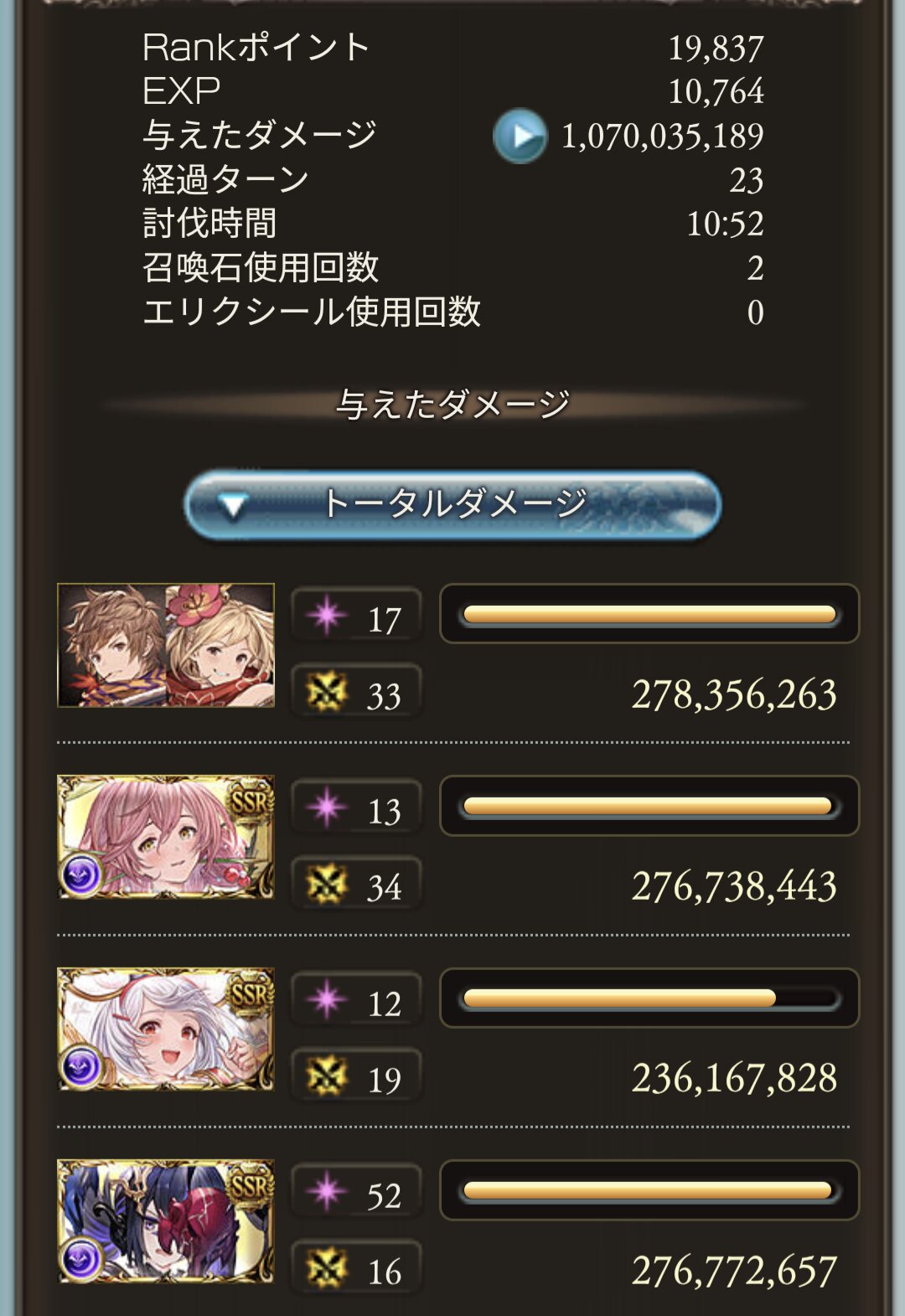The image size is (905, 1316).
Task: Open the トータルダメージ dropdown
Action: click(452, 504)
